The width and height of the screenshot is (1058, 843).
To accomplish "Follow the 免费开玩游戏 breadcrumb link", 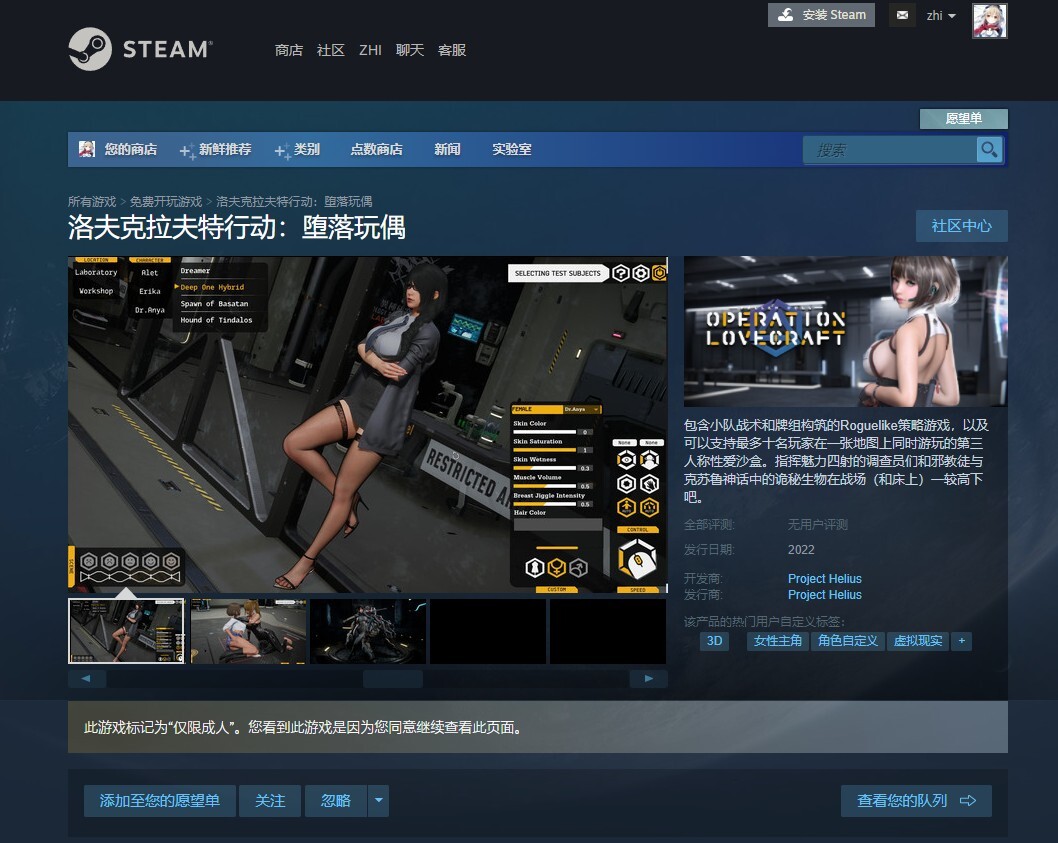I will [166, 202].
